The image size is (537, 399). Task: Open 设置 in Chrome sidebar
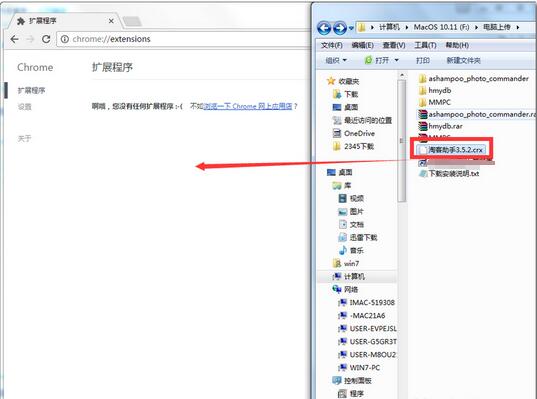[24, 107]
